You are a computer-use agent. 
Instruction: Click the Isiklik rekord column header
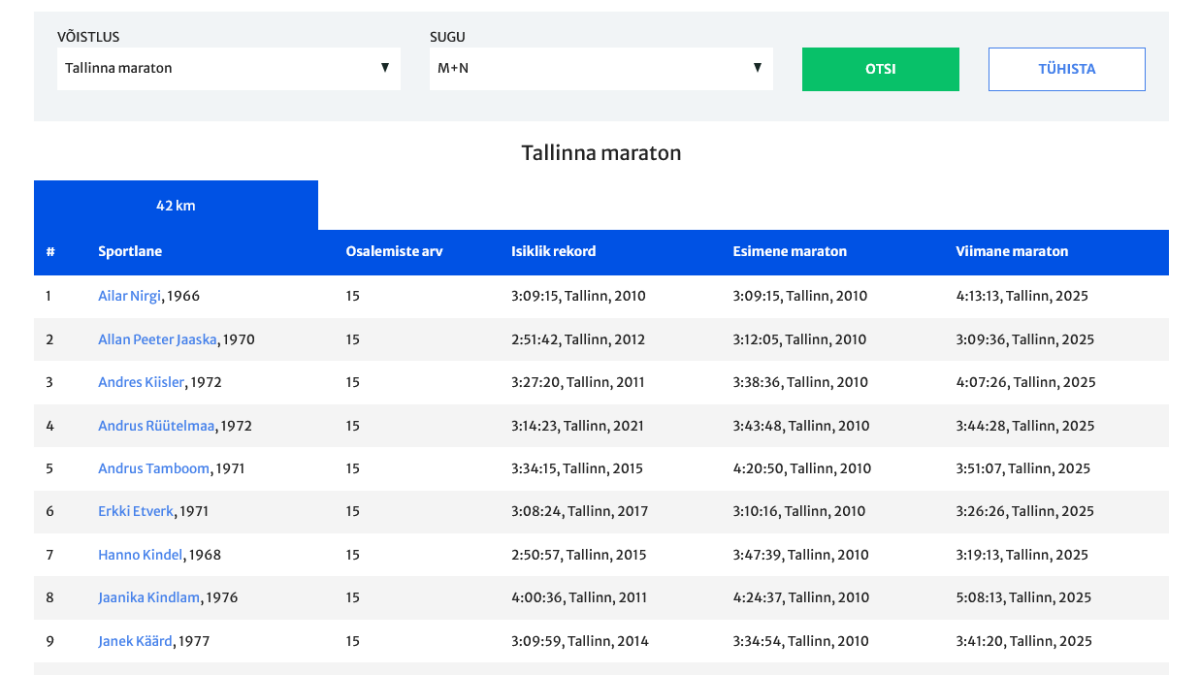click(553, 252)
